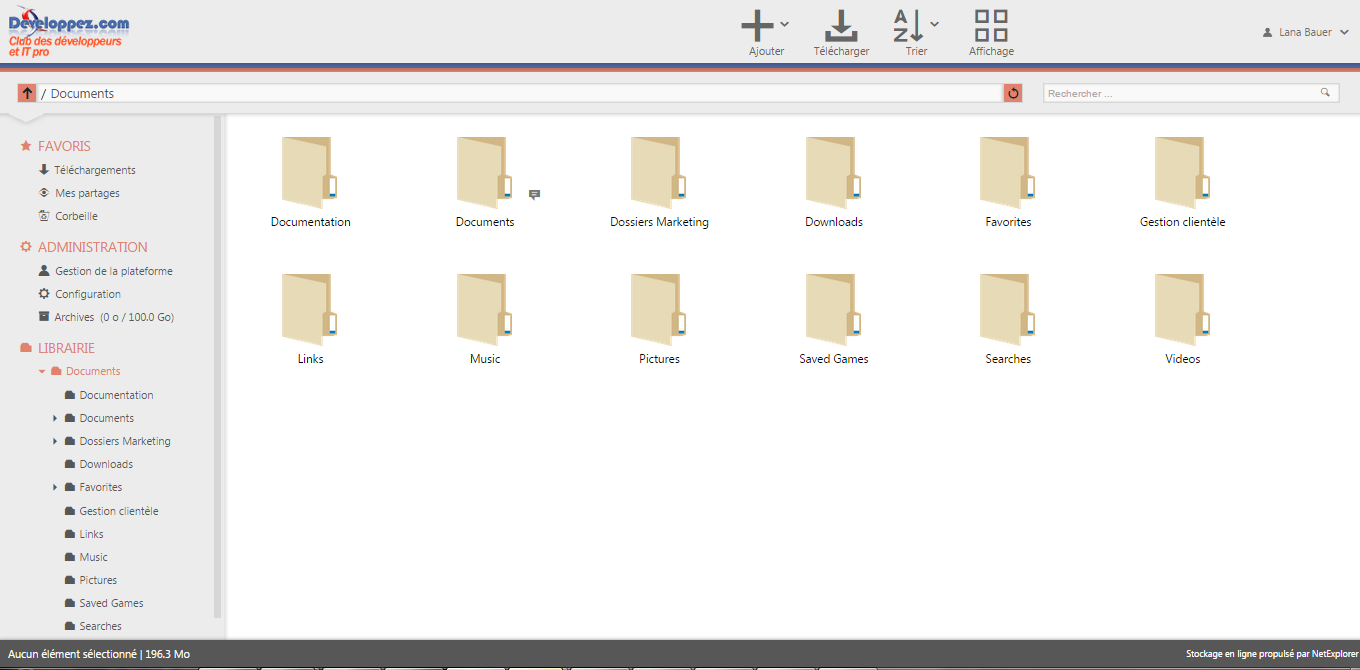Expand Favorites node in the sidebar tree
This screenshot has height=670, width=1360.
[x=55, y=487]
